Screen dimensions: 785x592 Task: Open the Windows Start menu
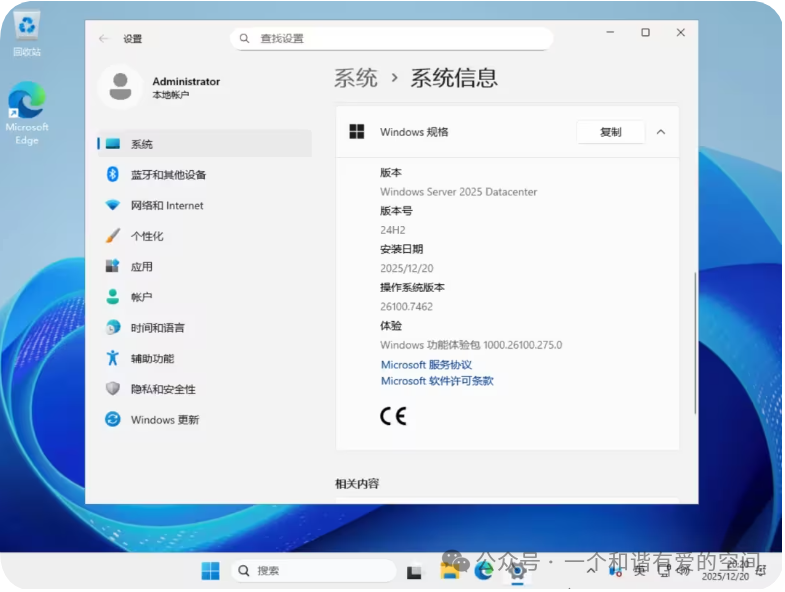pos(211,571)
